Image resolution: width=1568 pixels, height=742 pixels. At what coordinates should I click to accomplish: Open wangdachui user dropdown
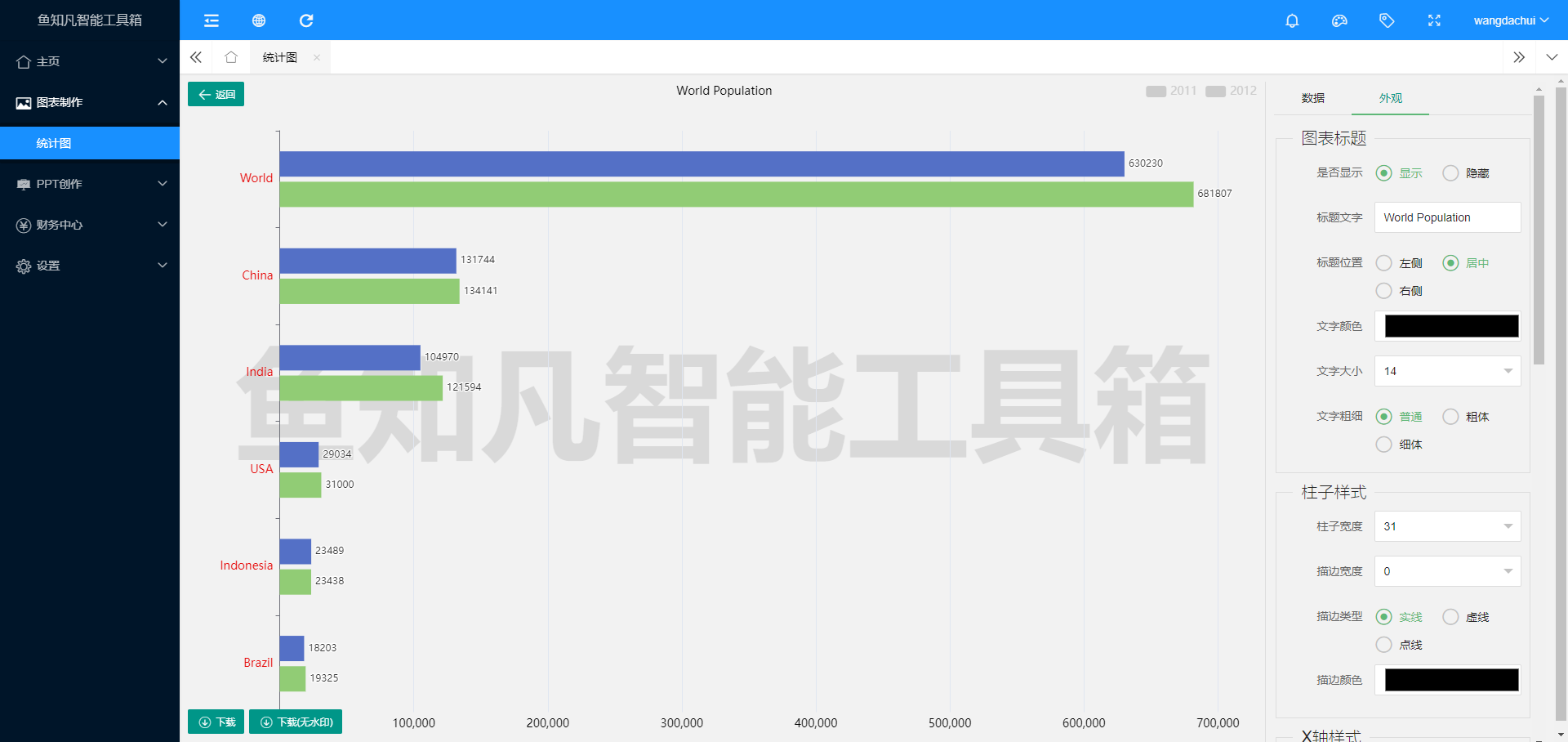pos(1511,20)
